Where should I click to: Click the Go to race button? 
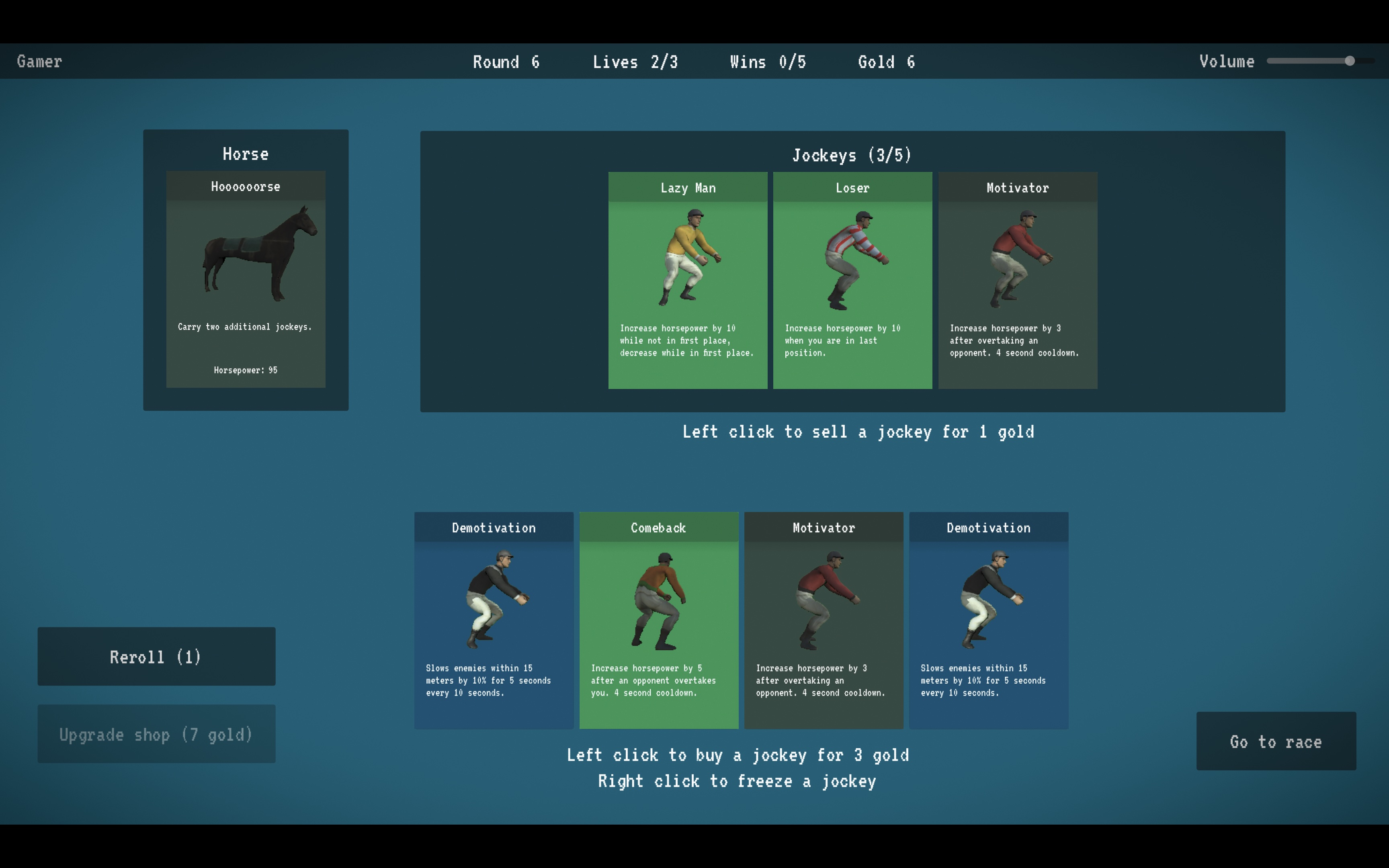click(x=1276, y=741)
